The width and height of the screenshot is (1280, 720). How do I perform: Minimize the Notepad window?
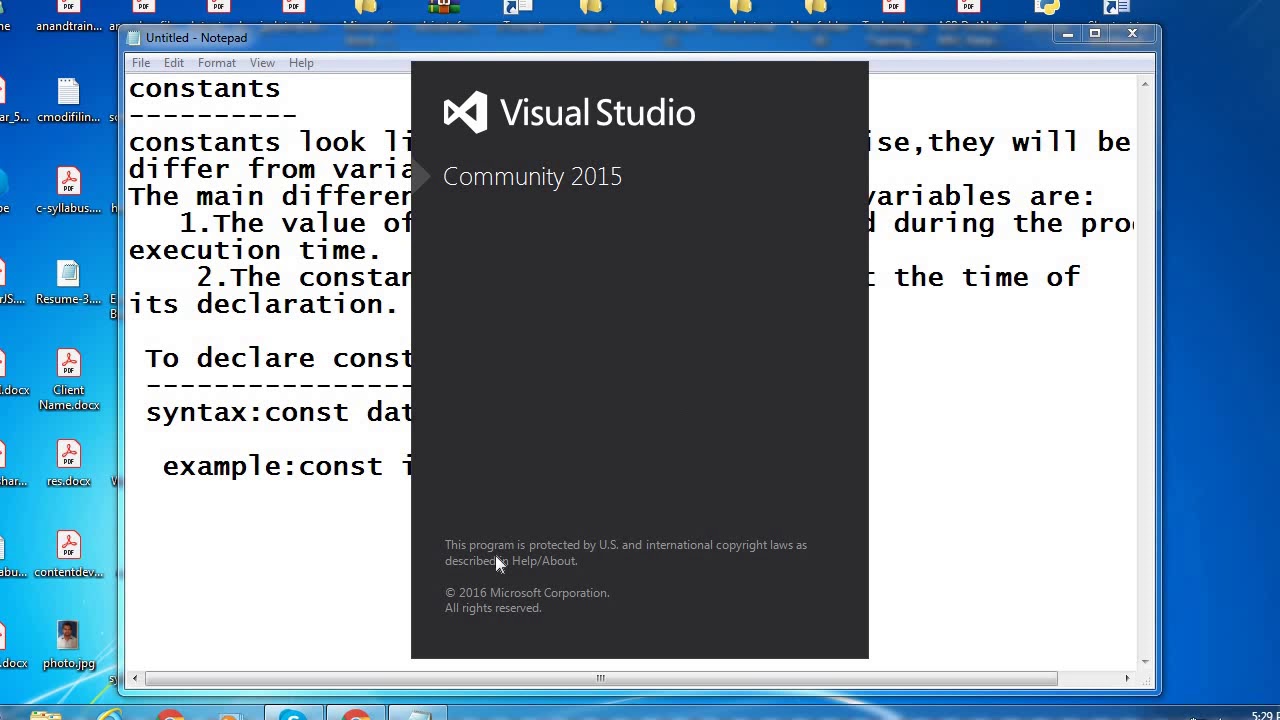point(1068,34)
